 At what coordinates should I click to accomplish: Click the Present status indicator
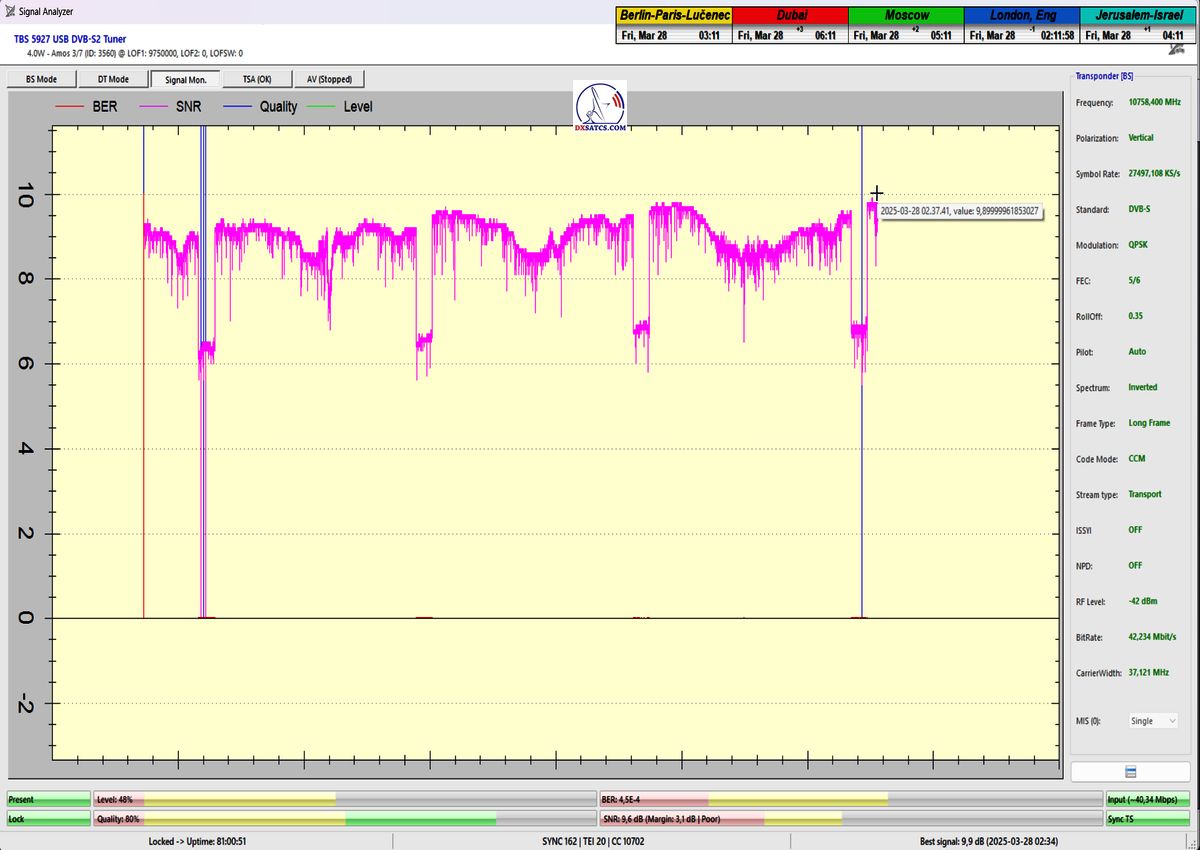48,799
